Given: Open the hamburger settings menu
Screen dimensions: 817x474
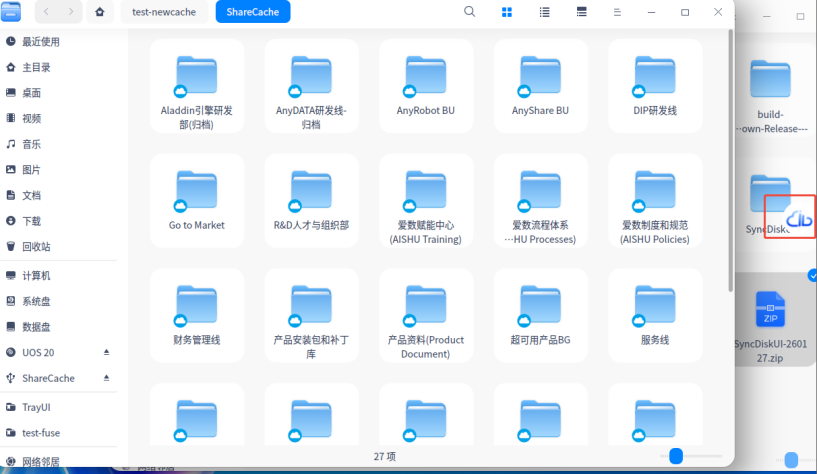Looking at the screenshot, I should (617, 12).
